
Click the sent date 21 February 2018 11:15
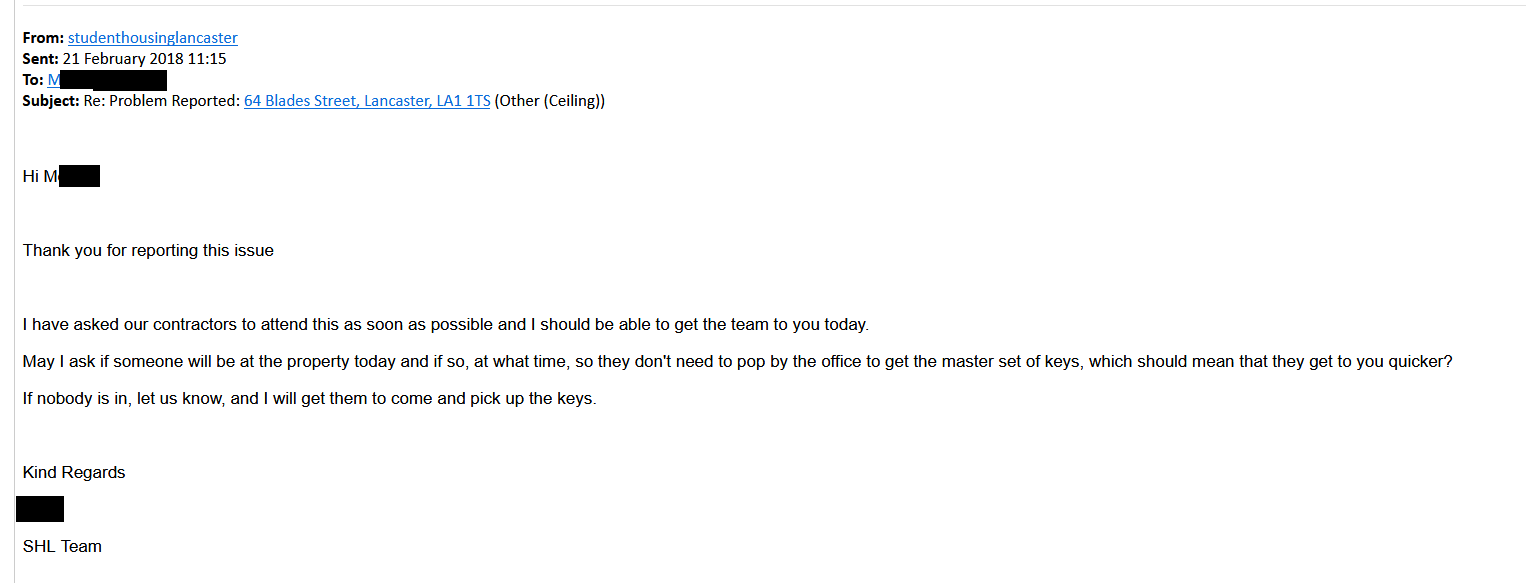[x=145, y=59]
